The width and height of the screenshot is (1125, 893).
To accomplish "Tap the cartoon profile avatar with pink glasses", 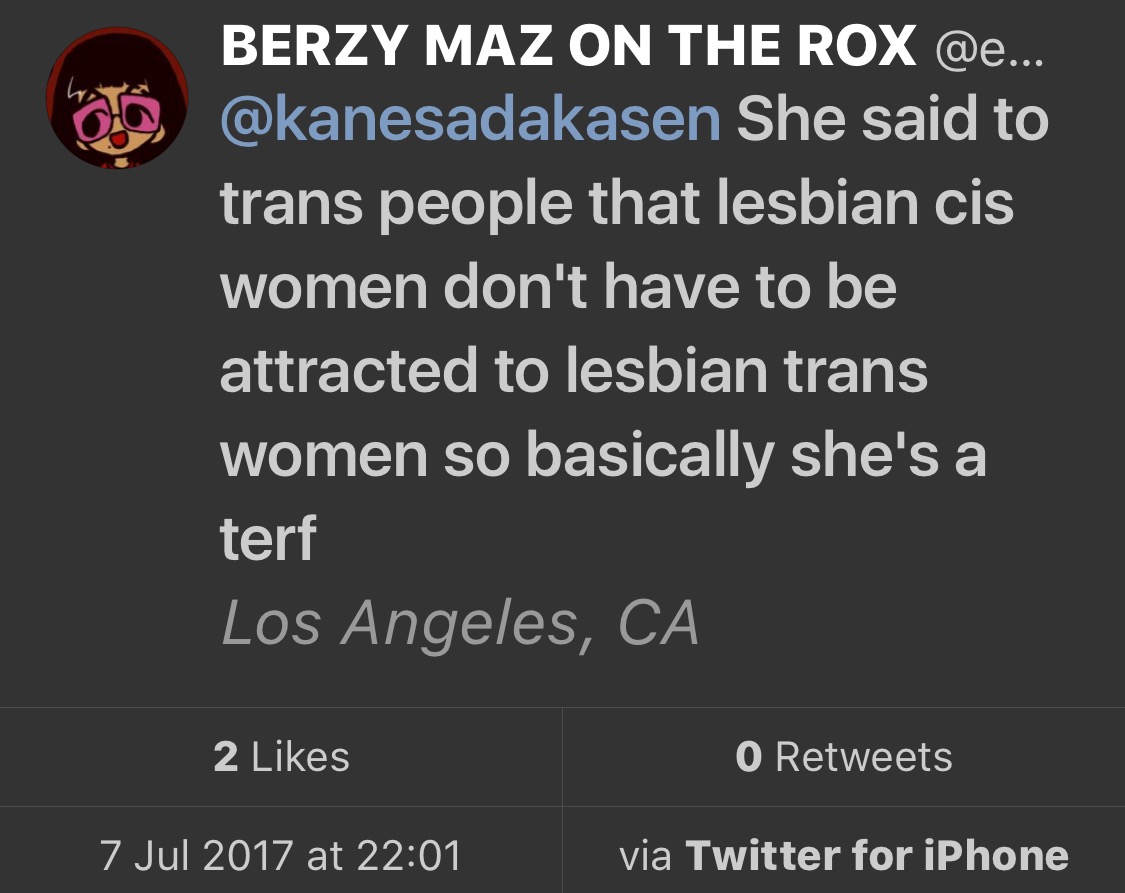I will pyautogui.click(x=117, y=98).
